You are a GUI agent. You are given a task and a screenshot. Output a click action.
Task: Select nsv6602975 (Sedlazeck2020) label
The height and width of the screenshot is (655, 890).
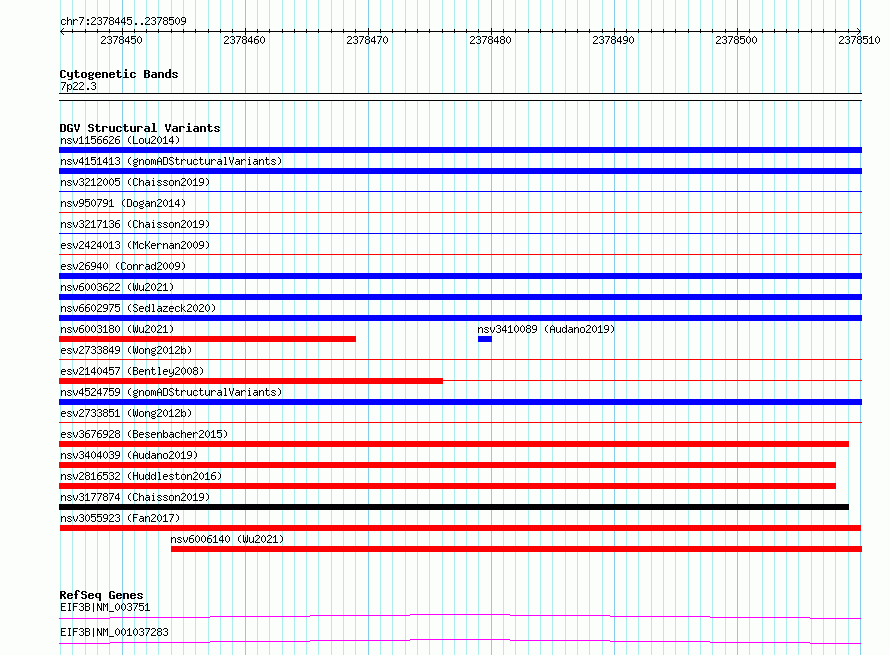(x=138, y=308)
